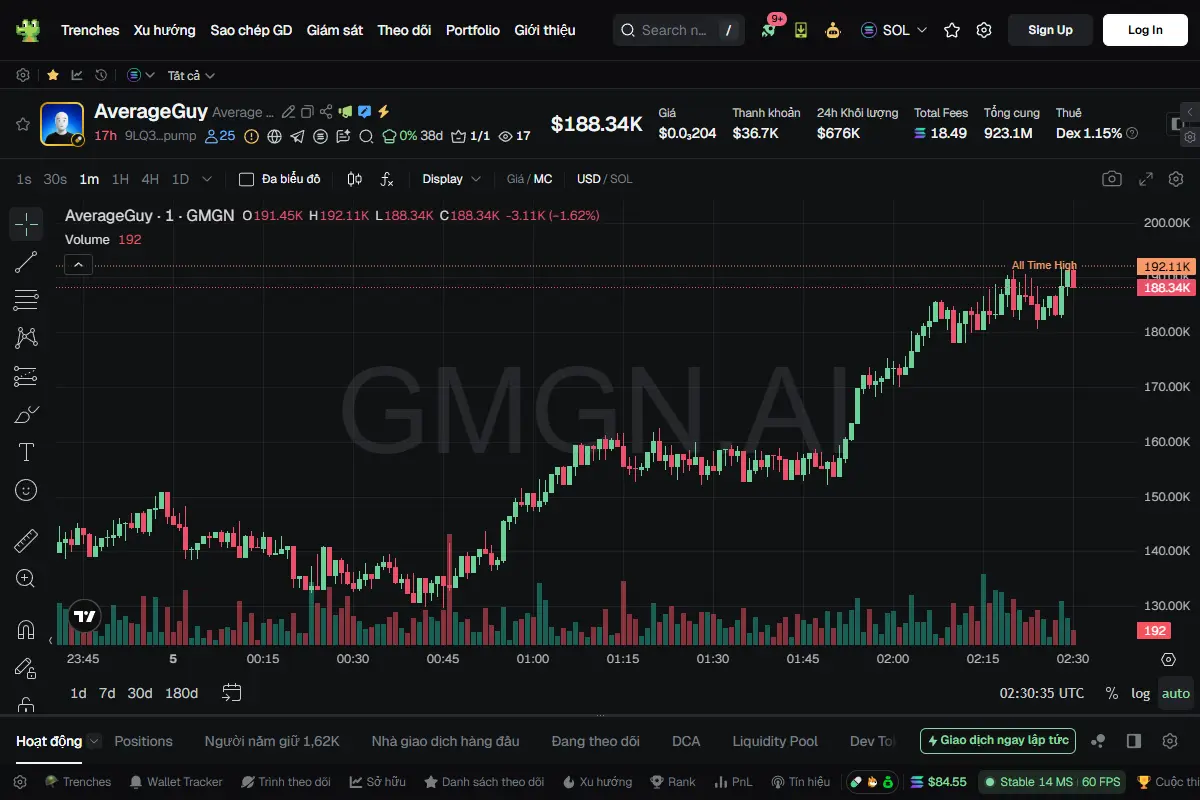Expand more timeframe options chevron

pos(207,179)
